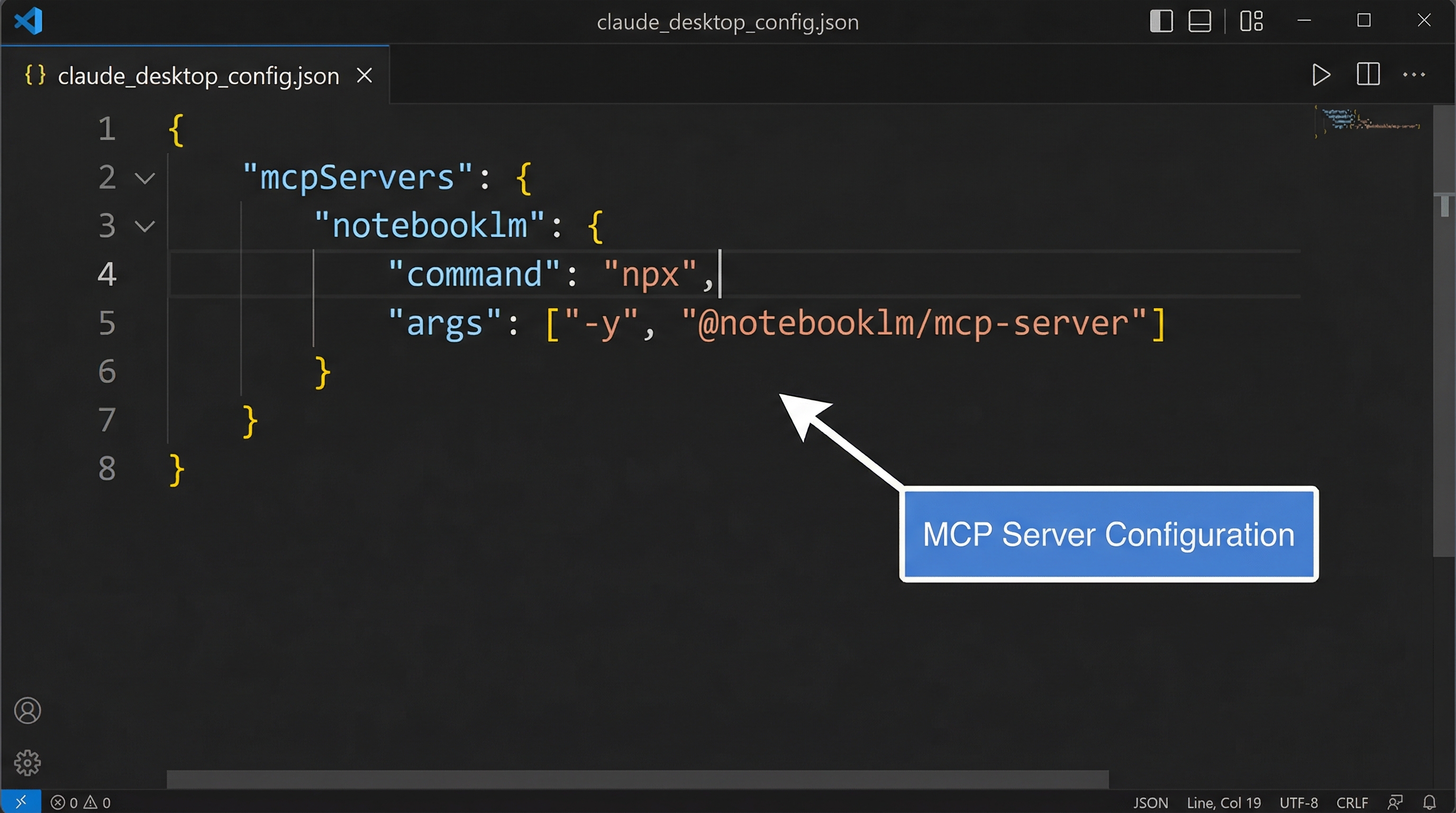
Task: Click the vertical scrollbar of the editor
Action: [x=1444, y=331]
